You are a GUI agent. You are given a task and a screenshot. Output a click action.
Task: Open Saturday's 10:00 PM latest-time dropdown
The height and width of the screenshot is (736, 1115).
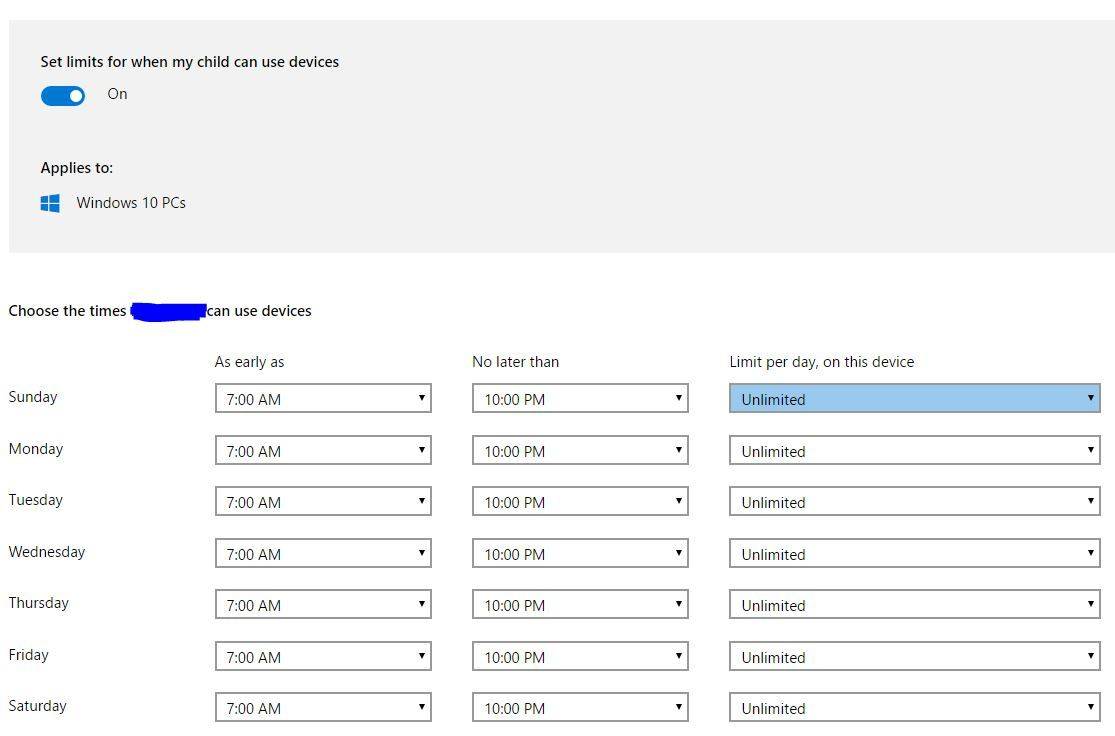tap(580, 708)
